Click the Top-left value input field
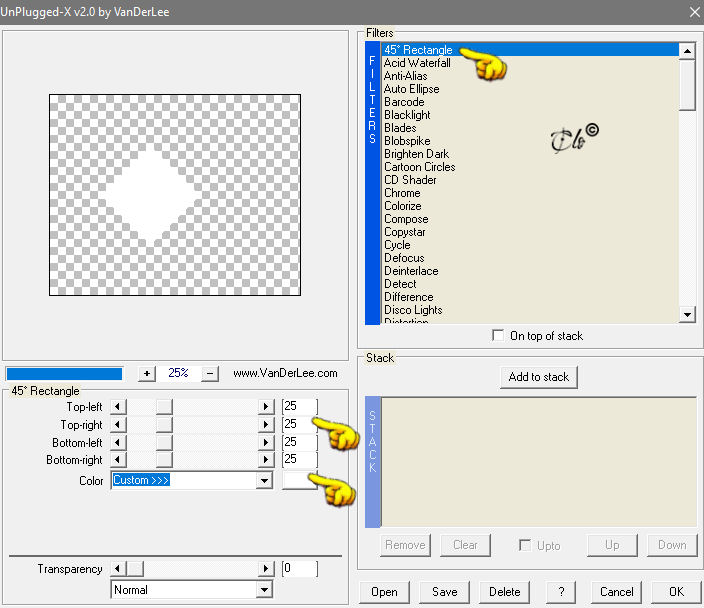 click(x=299, y=406)
